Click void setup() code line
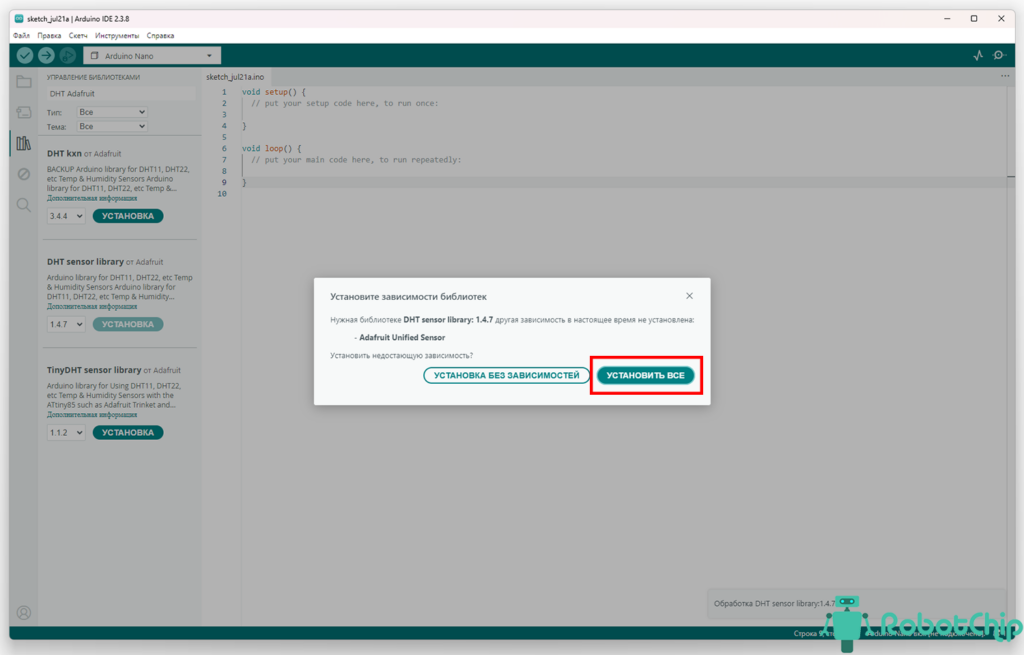The width and height of the screenshot is (1024, 655). tap(274, 92)
